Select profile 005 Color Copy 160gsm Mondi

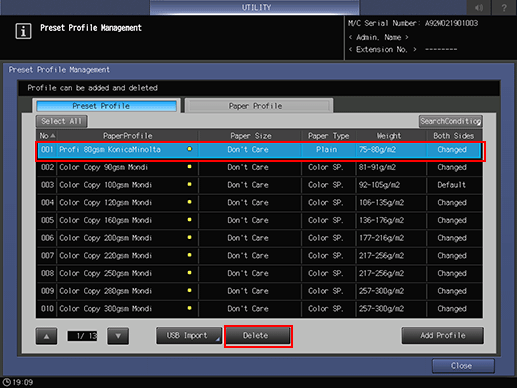259,220
